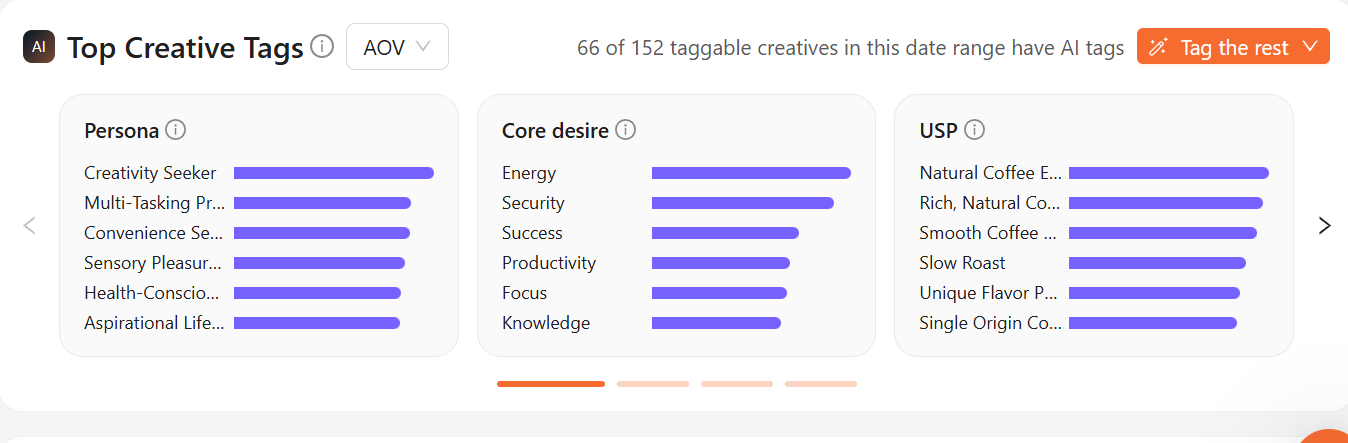Click the Core desire info icon

pos(626,130)
